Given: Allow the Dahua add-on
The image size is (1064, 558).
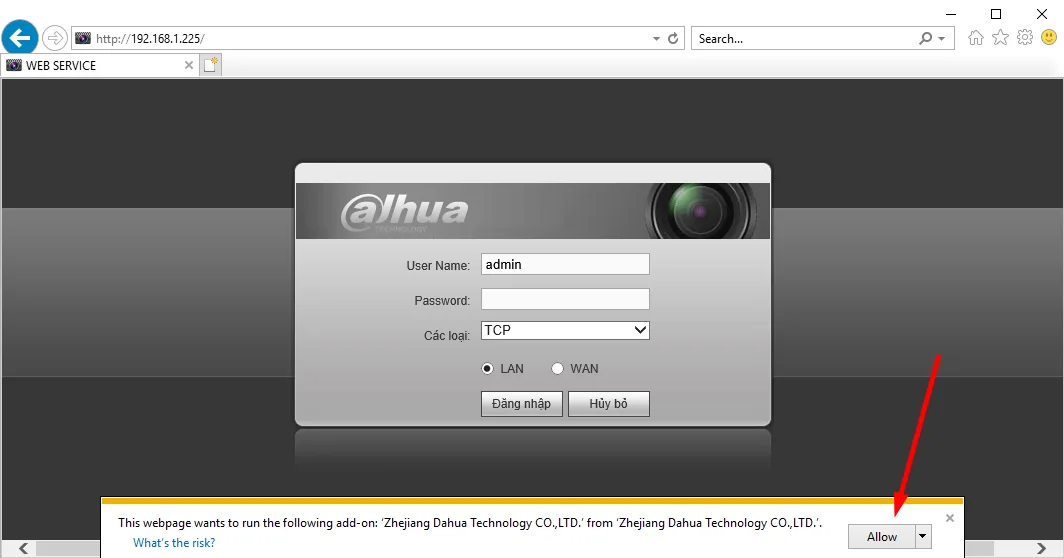Looking at the screenshot, I should click(881, 536).
